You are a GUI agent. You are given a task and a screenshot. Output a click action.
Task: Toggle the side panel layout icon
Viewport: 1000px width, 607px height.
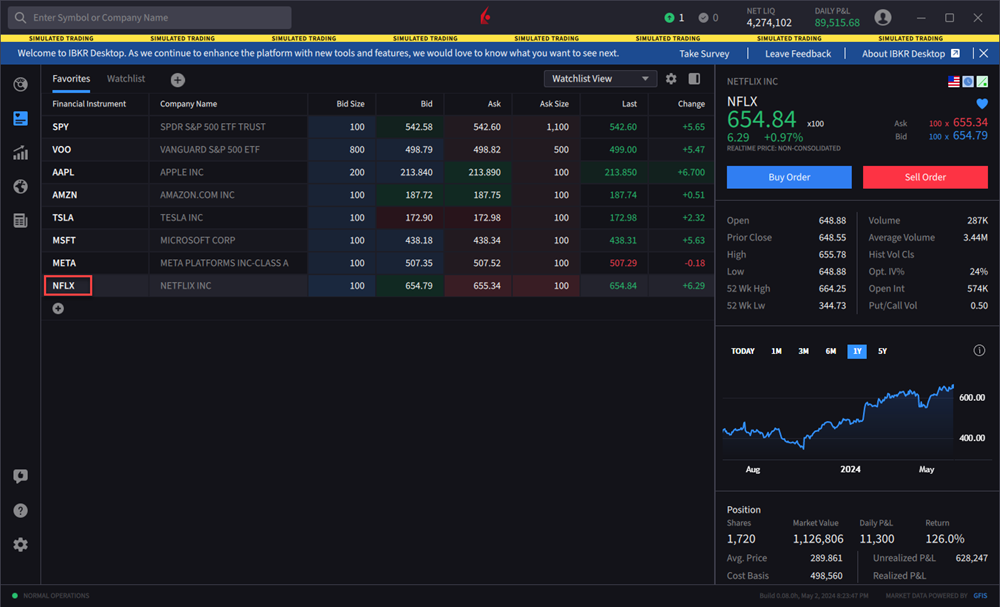click(x=695, y=78)
